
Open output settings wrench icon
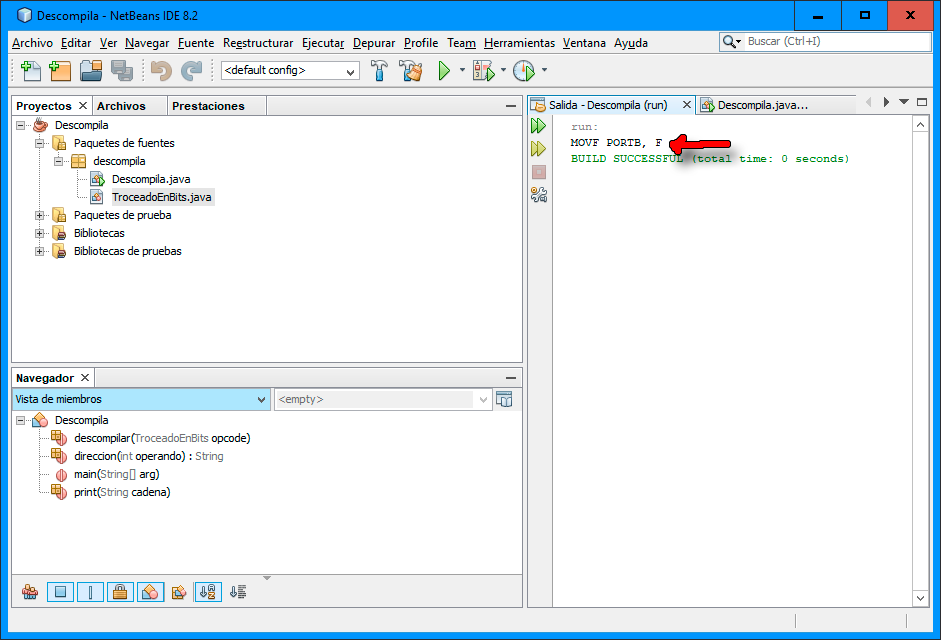(x=539, y=195)
